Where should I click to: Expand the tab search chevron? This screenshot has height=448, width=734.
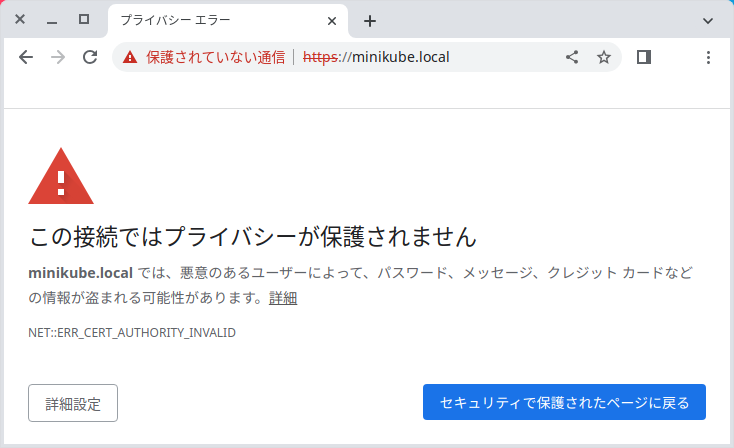point(708,21)
